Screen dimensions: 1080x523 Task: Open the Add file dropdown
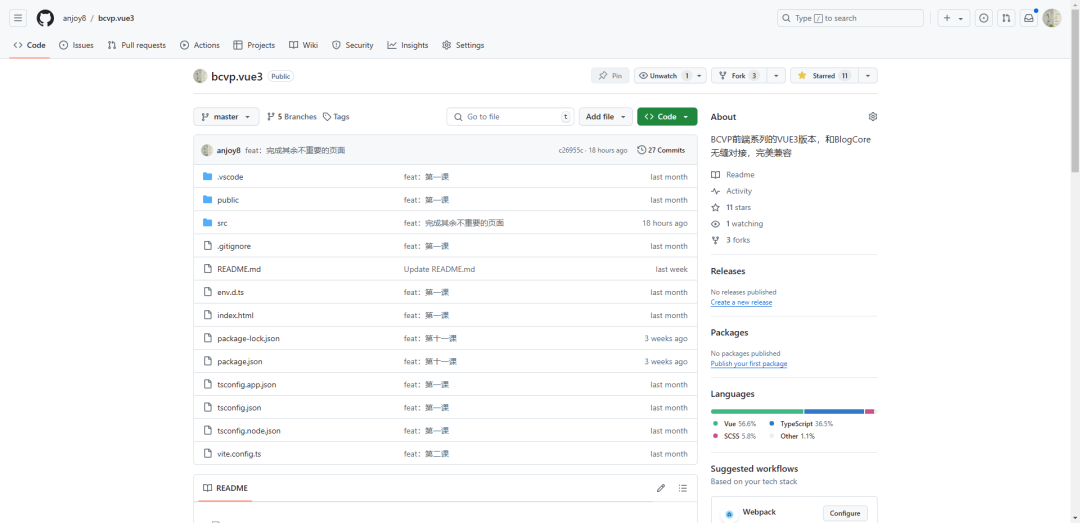coord(605,116)
